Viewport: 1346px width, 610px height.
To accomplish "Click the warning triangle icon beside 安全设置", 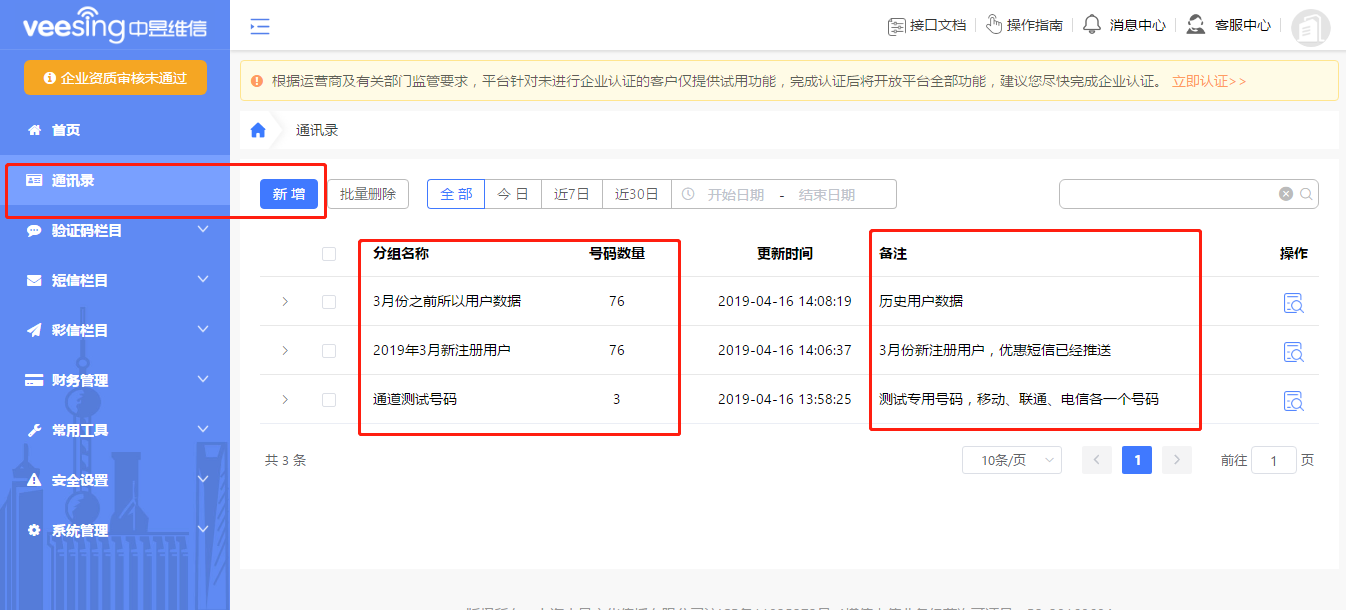I will (34, 480).
